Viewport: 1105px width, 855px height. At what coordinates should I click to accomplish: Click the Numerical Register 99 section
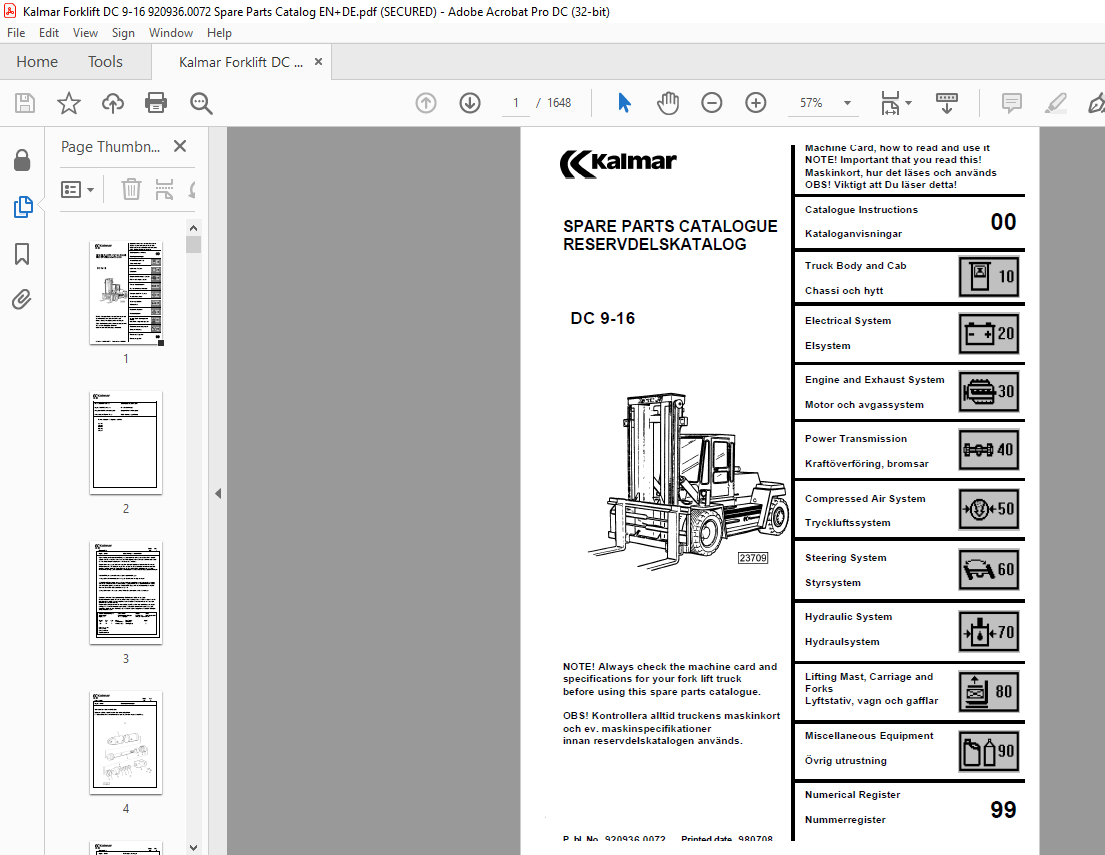coord(910,809)
